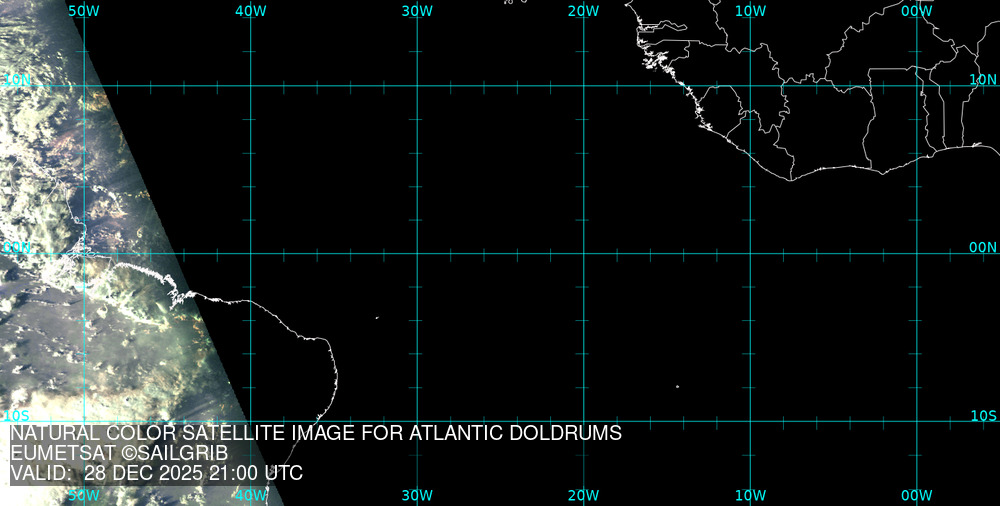Click the 10W longitude label at top edge

click(x=750, y=10)
